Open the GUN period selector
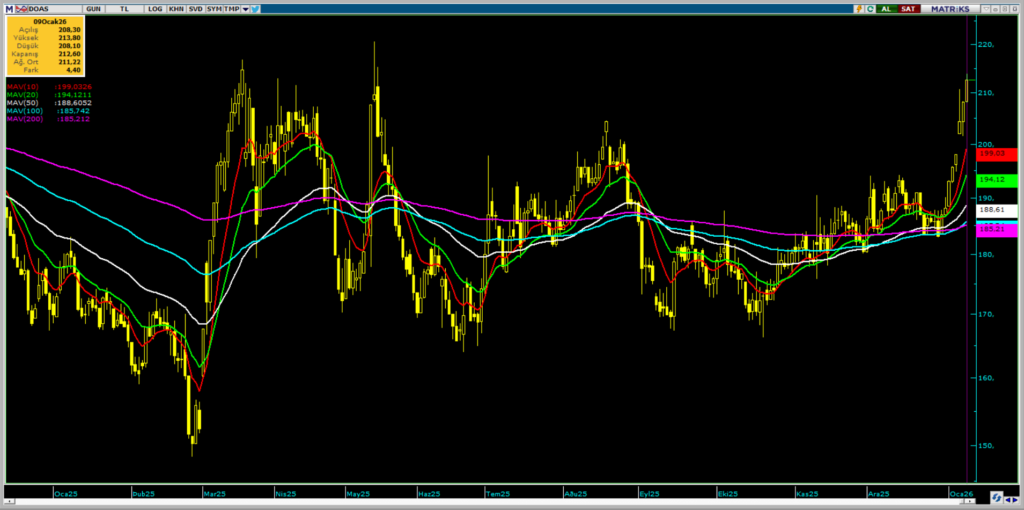This screenshot has height=510, width=1024. pyautogui.click(x=93, y=8)
